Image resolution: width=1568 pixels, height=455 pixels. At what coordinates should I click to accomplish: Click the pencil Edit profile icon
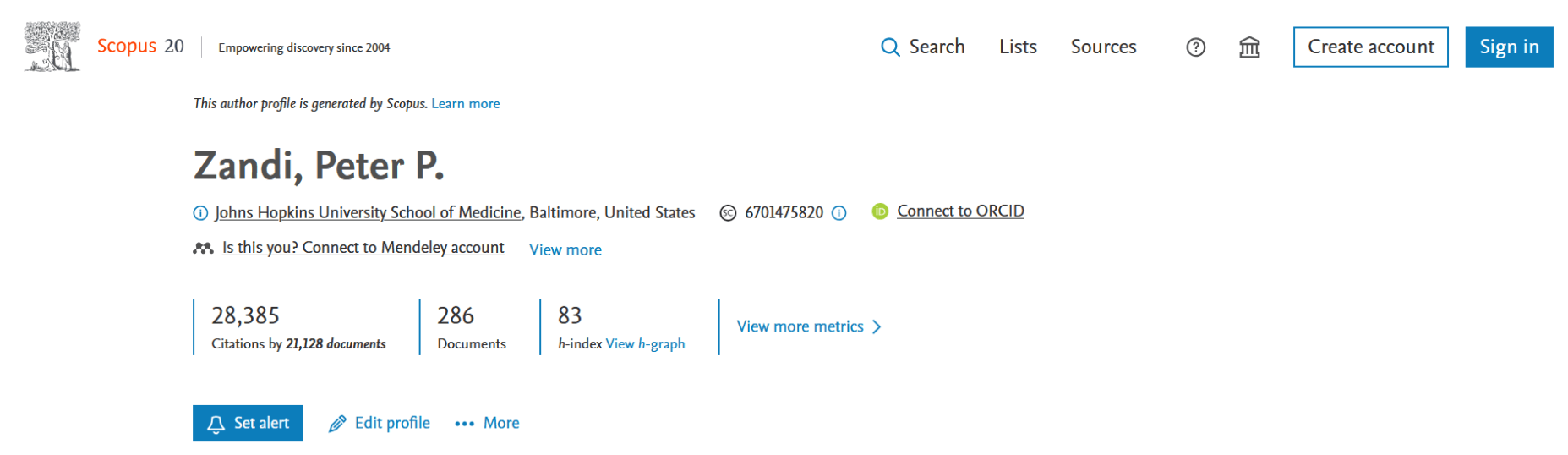point(337,424)
